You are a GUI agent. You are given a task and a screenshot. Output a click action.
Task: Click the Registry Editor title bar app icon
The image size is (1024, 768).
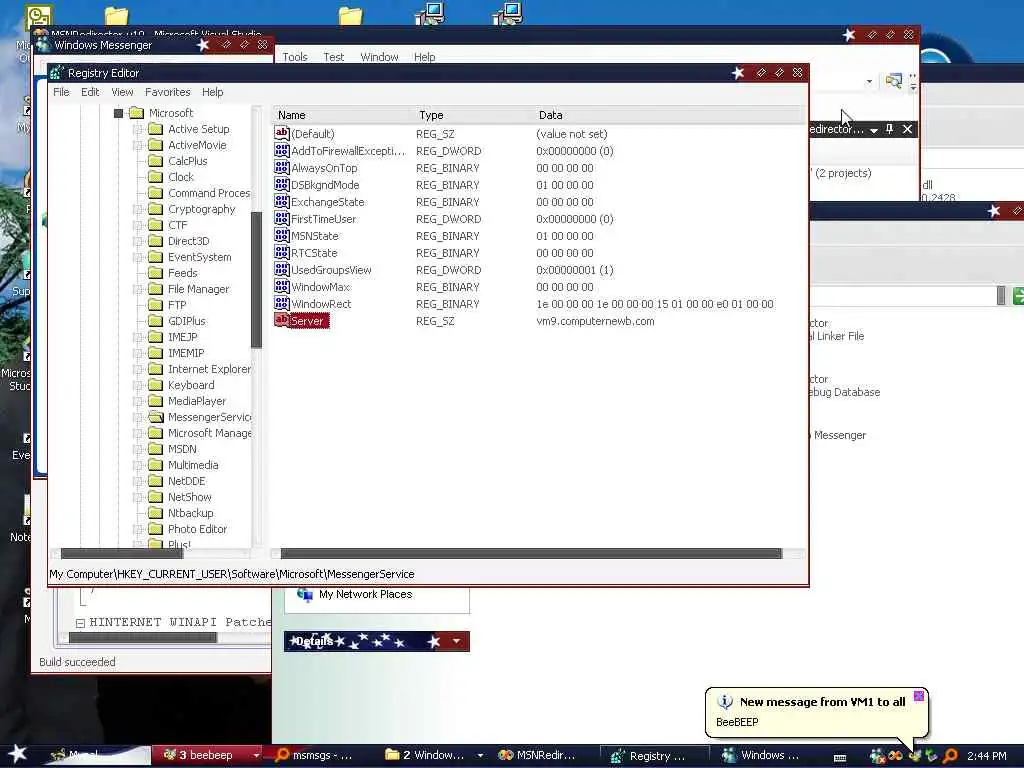[x=57, y=72]
